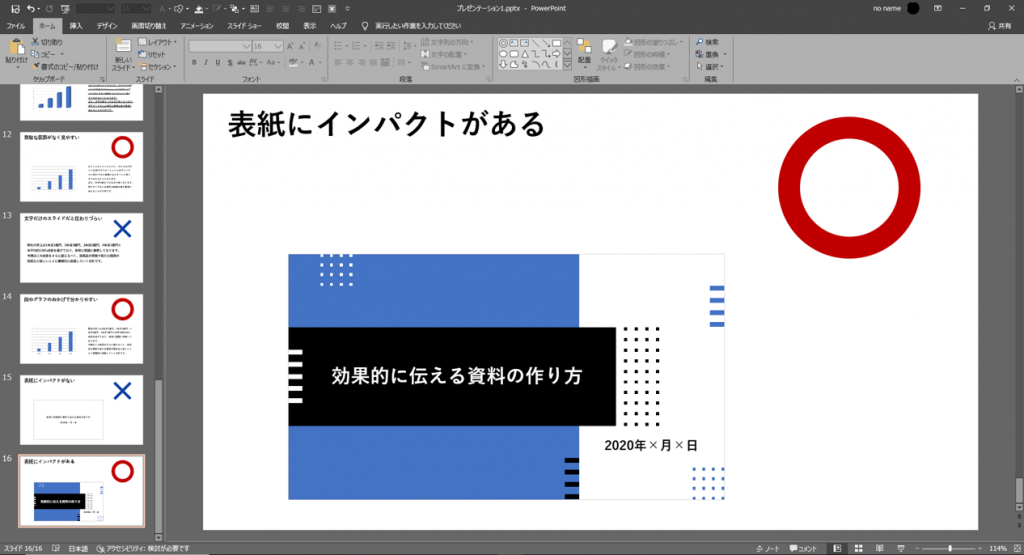Toggle numbered list
Screen dimensions: 1024x555
358,46
